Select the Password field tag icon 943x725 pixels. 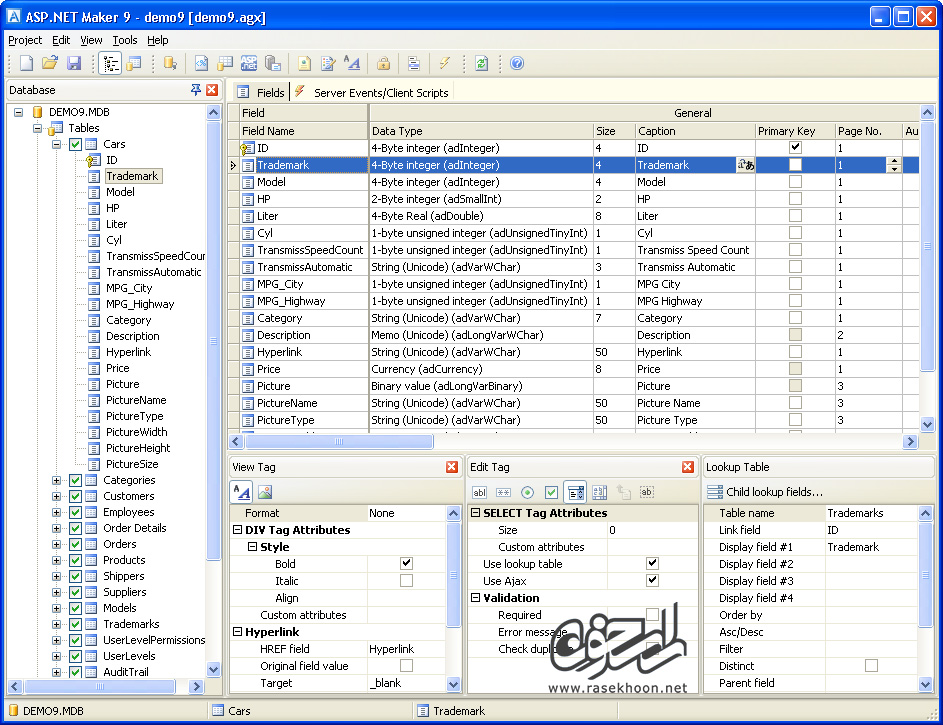pyautogui.click(x=502, y=490)
